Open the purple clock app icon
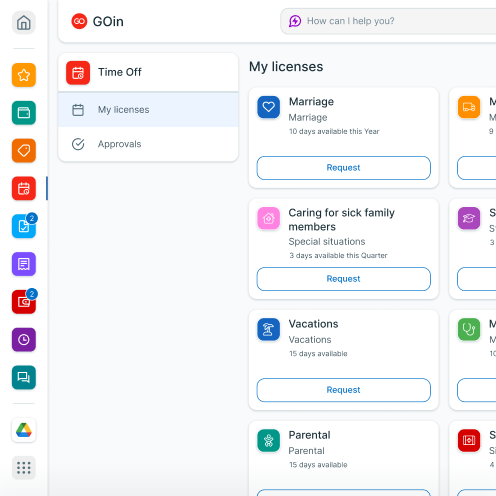The height and width of the screenshot is (496, 496). pos(24,340)
